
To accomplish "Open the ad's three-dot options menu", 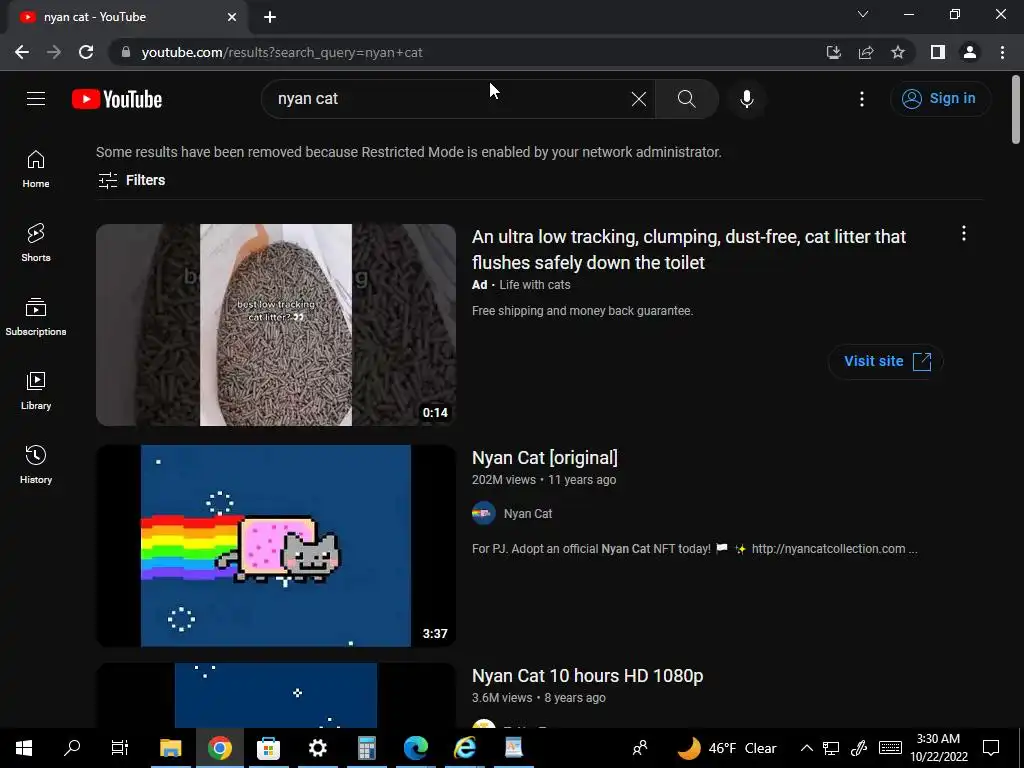I will (964, 234).
